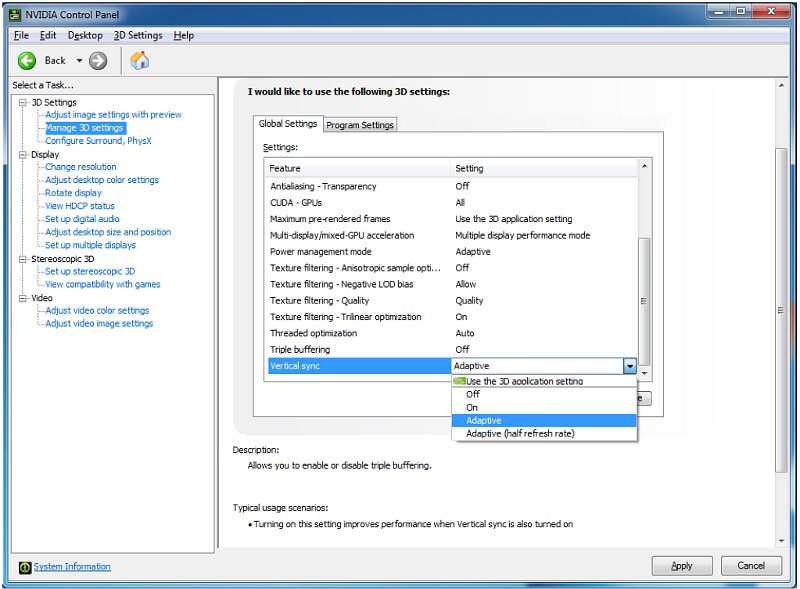The image size is (800, 589).
Task: Close the Vertical sync dropdown arrow
Action: 630,366
